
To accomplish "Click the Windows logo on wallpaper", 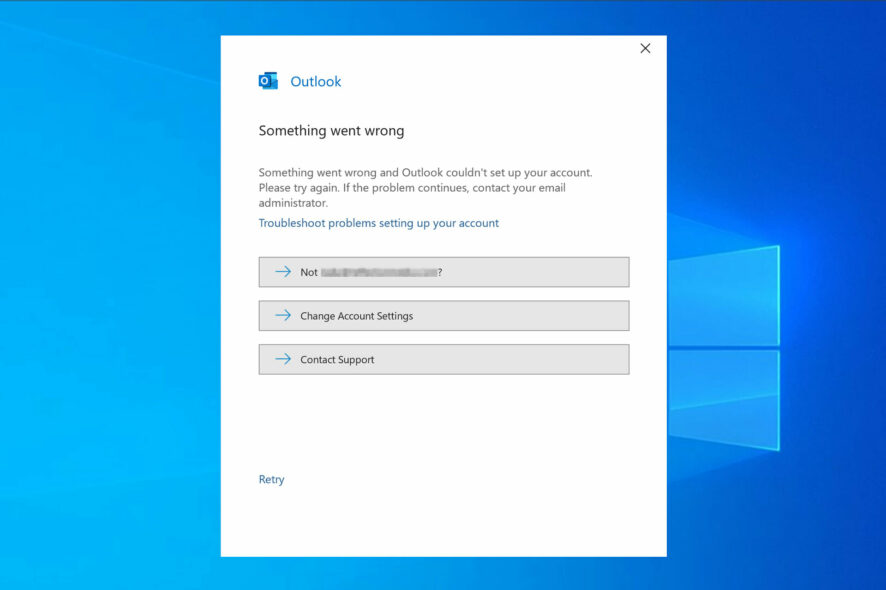I will click(724, 348).
